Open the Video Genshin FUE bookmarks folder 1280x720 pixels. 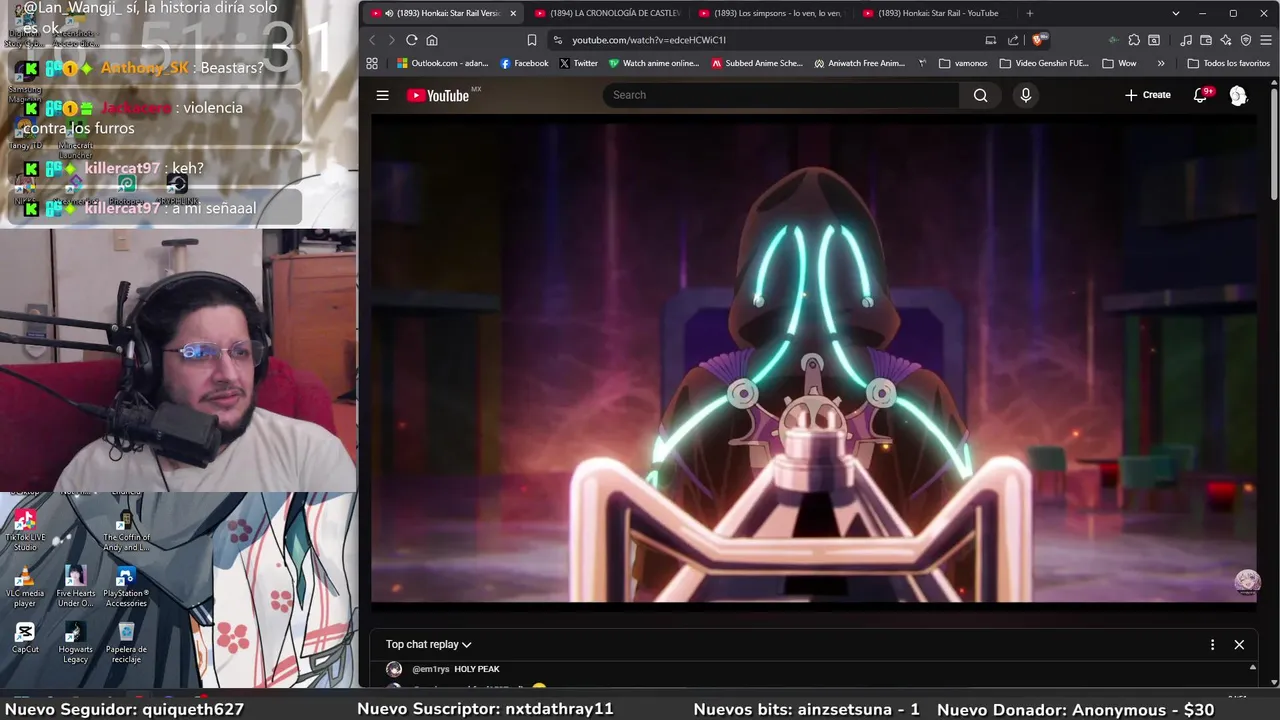point(1044,63)
